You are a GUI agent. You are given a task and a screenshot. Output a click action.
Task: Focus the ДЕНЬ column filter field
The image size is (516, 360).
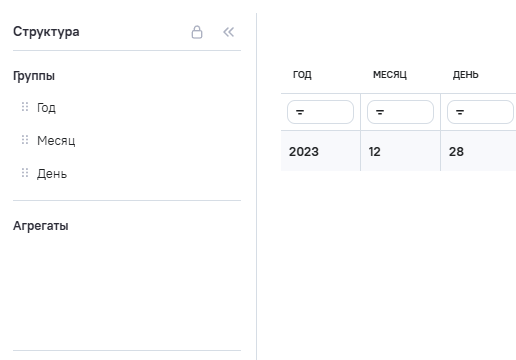(x=480, y=112)
